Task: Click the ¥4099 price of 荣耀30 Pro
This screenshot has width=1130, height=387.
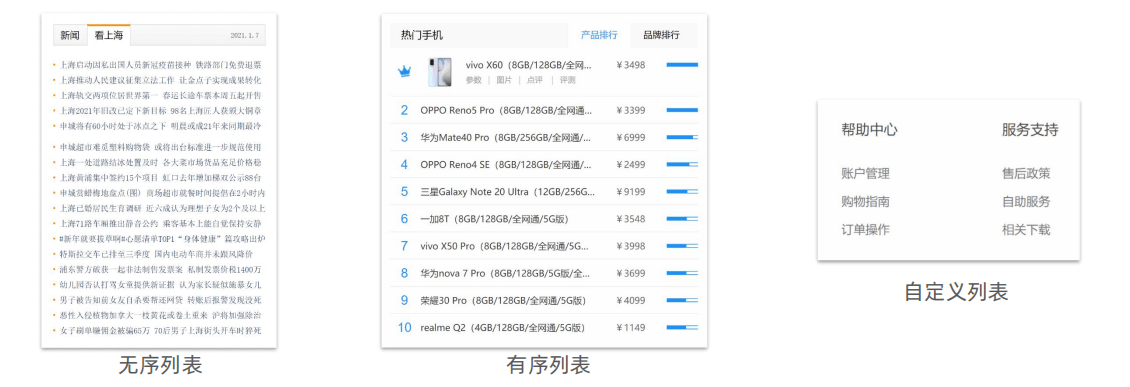Action: 631,301
